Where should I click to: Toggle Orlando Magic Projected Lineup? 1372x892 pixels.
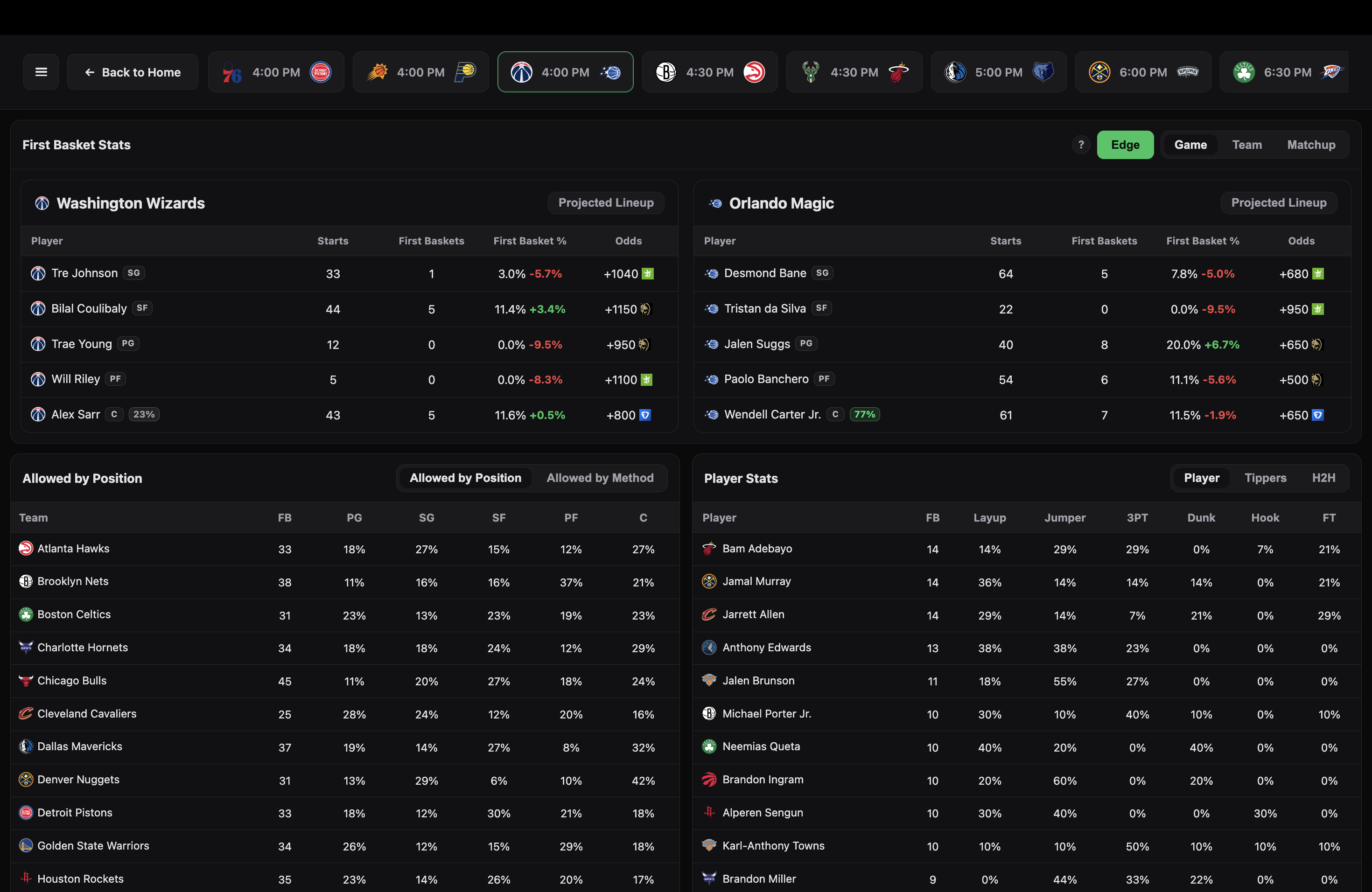coord(1278,203)
